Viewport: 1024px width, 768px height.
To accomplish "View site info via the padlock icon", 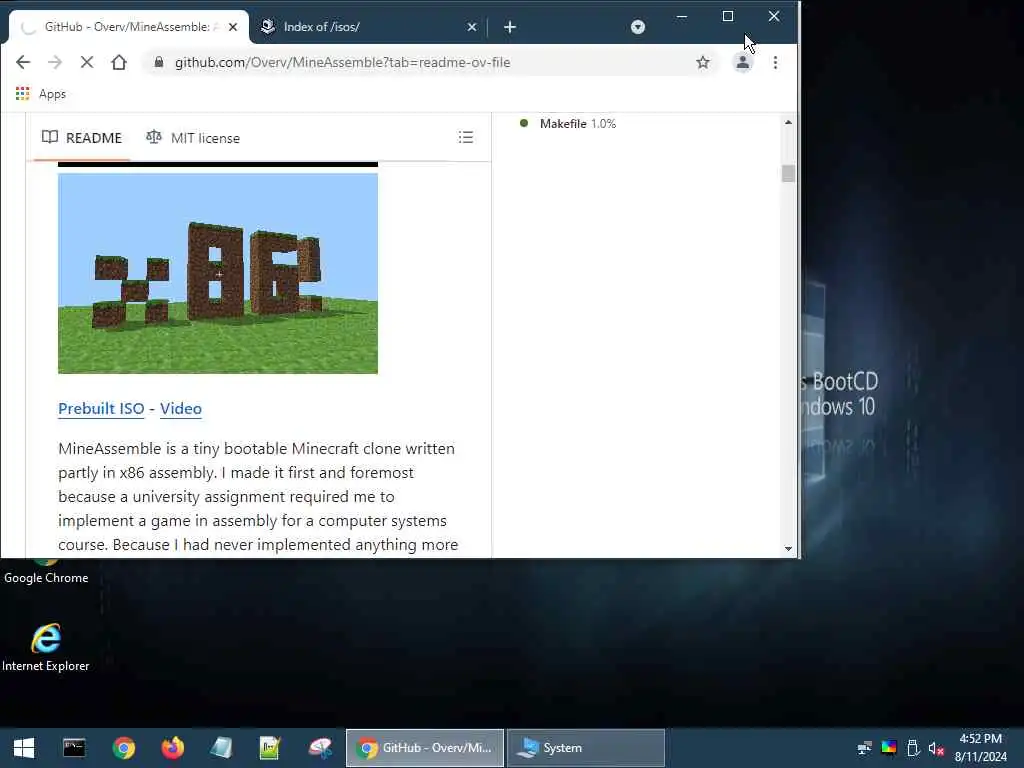I will point(158,62).
